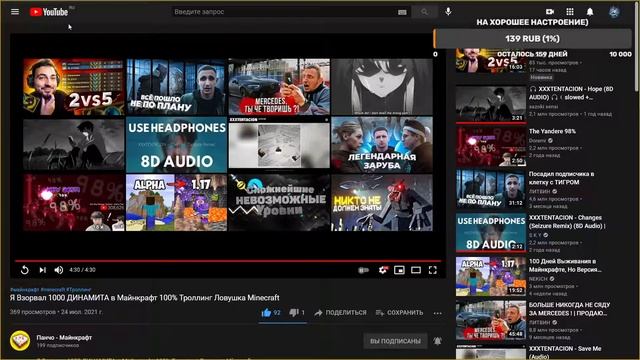Open the player settings gear
Screen dimensions: 640x360
pos(382,270)
